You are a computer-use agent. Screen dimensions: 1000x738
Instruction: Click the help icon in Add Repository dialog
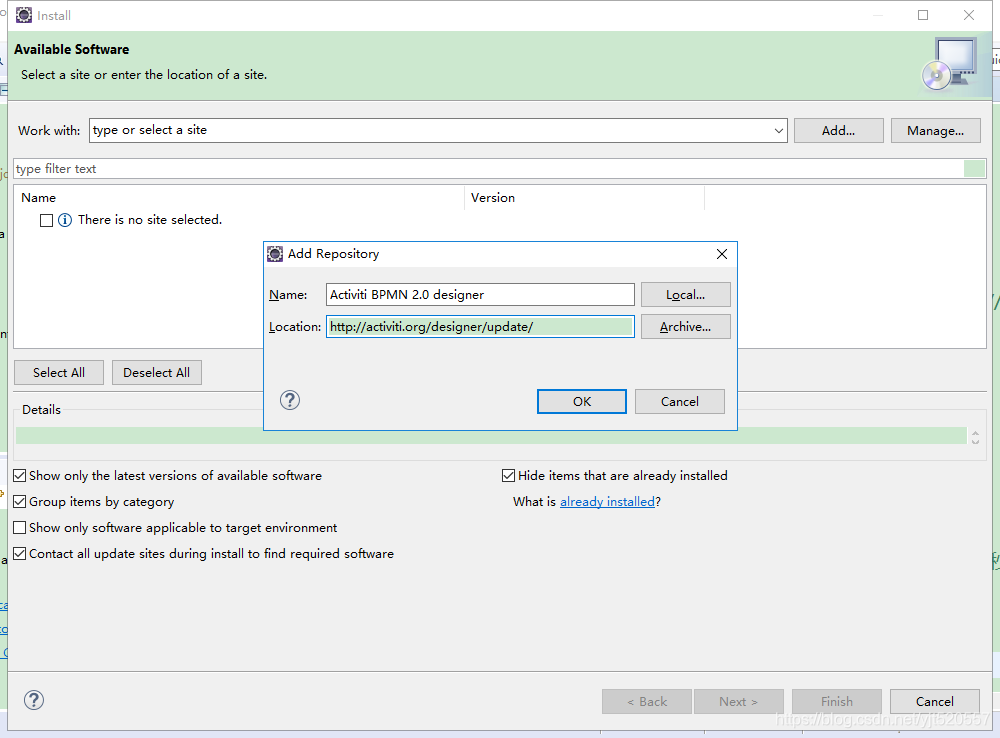pos(290,401)
